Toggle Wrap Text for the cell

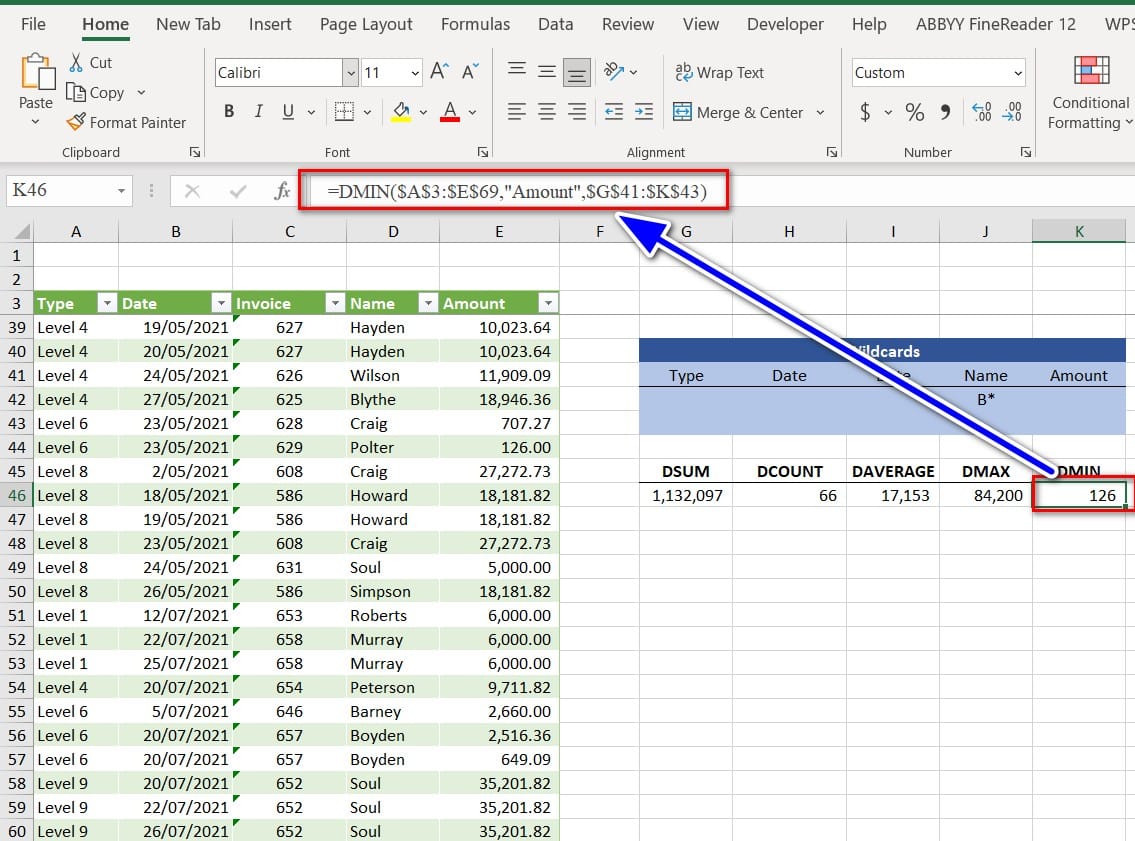(719, 72)
